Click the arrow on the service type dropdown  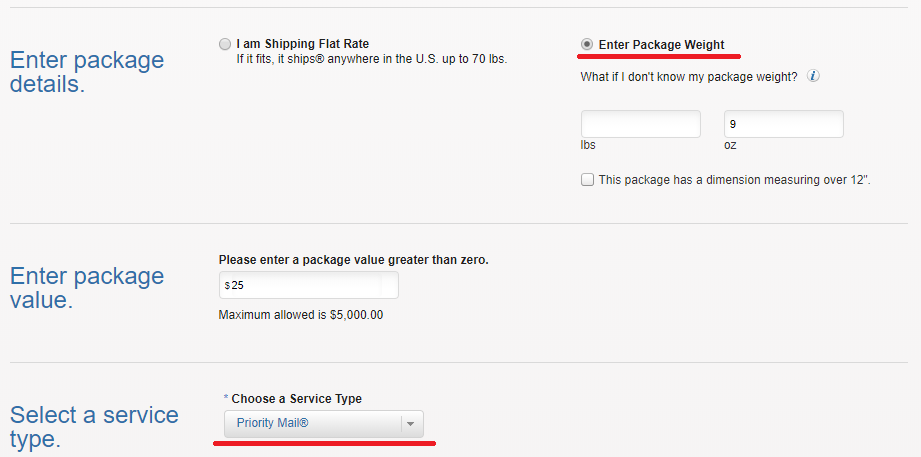[x=411, y=424]
